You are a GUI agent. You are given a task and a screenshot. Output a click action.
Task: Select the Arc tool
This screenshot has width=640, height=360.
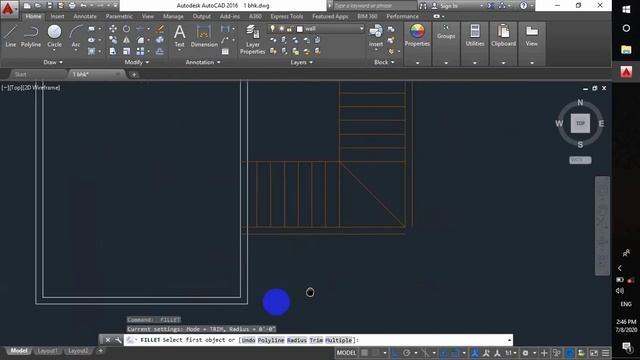76,36
